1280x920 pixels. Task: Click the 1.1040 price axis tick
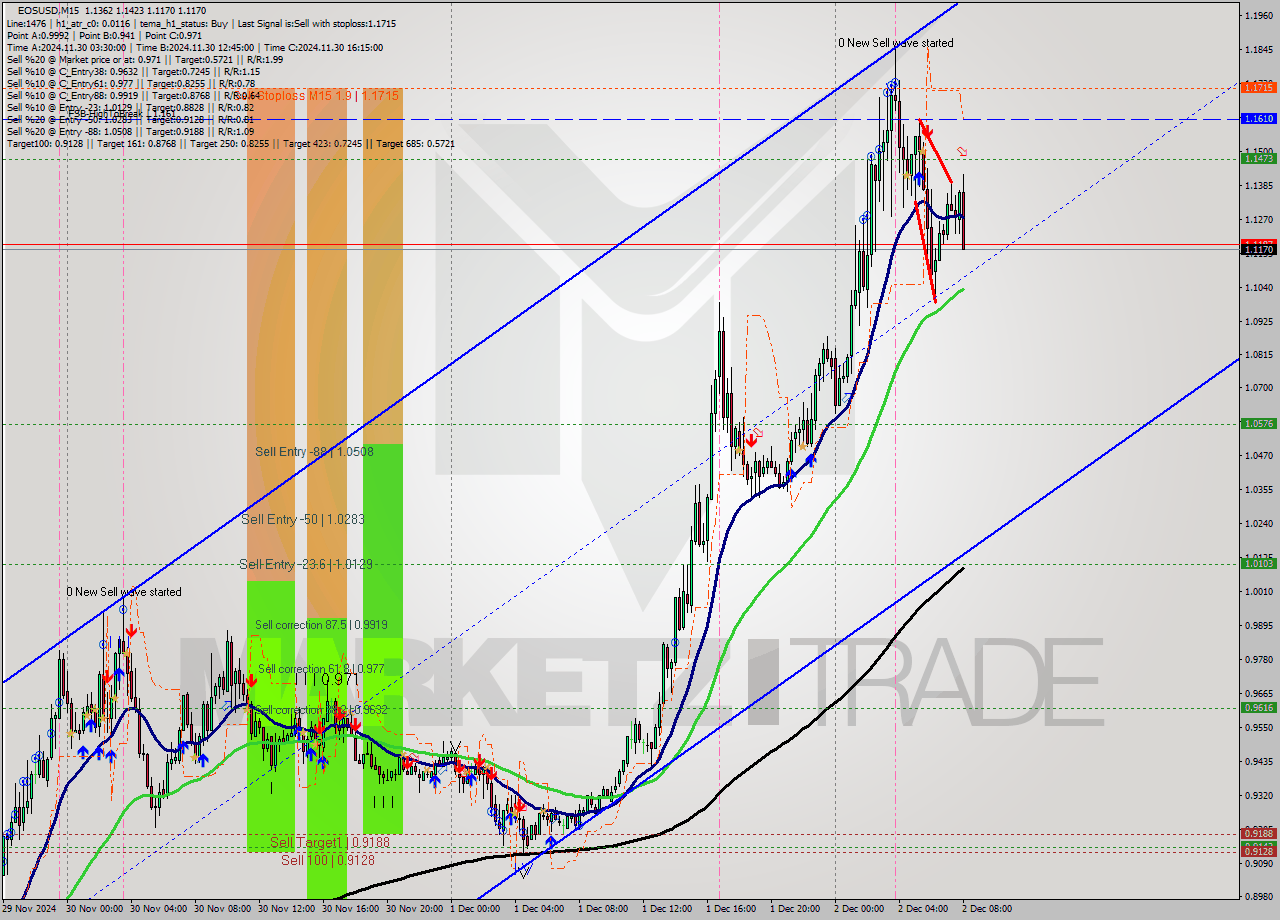[1258, 288]
